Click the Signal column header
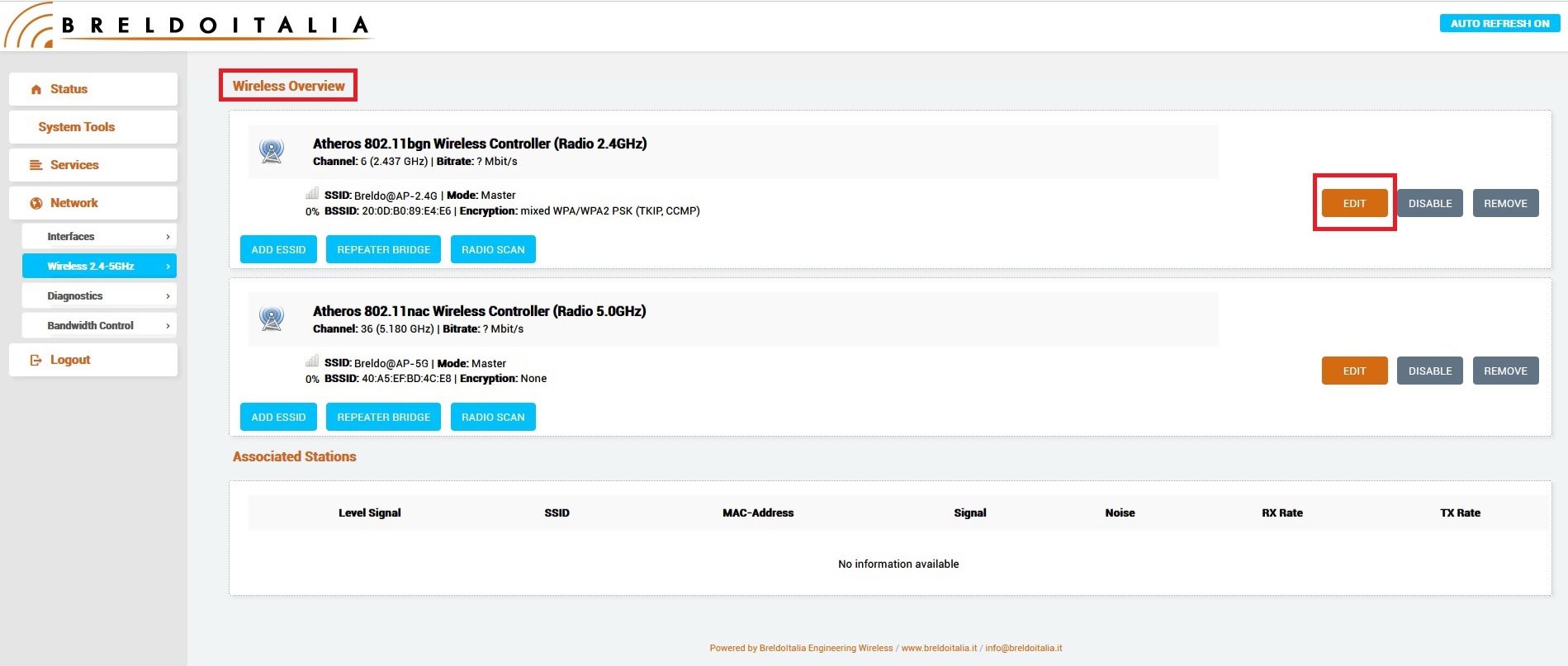Screen dimensions: 1568x666 pyautogui.click(x=969, y=512)
